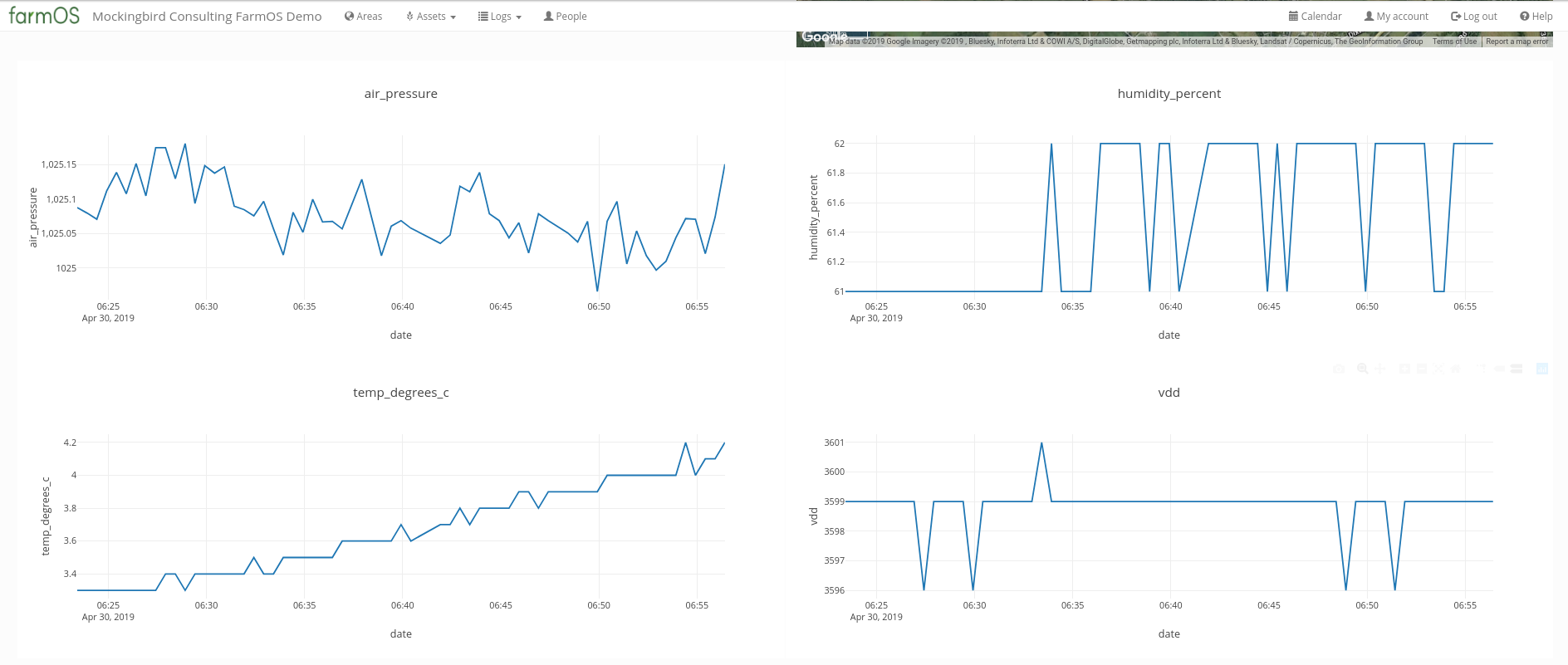Click the Log out link
The width and height of the screenshot is (1568, 665).
[x=1473, y=17]
